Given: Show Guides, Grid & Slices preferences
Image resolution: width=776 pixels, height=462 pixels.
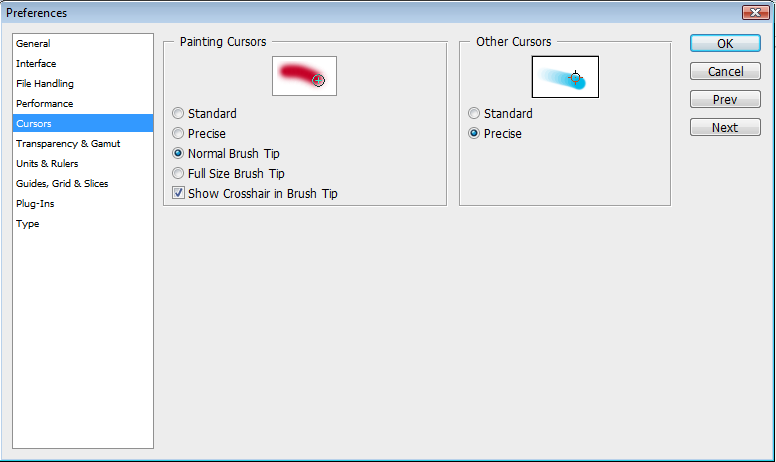Looking at the screenshot, I should click(62, 184).
